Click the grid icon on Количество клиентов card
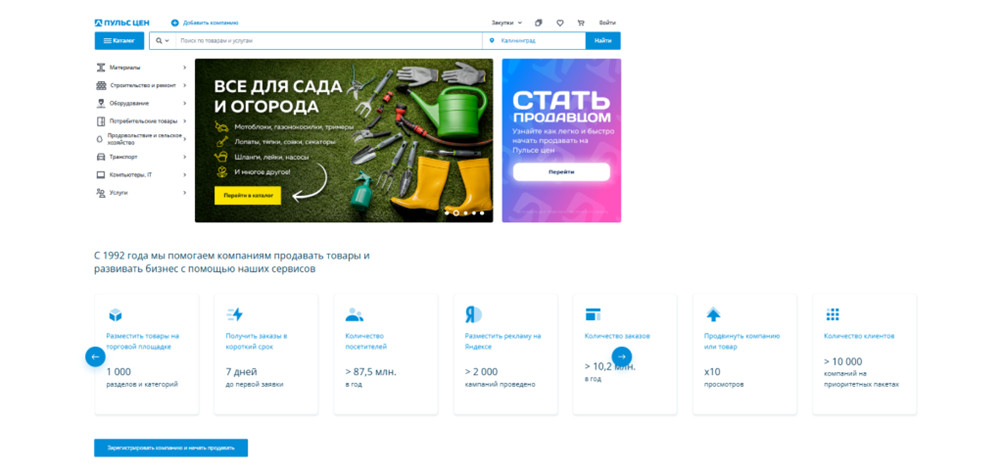The height and width of the screenshot is (475, 1003). coord(832,315)
